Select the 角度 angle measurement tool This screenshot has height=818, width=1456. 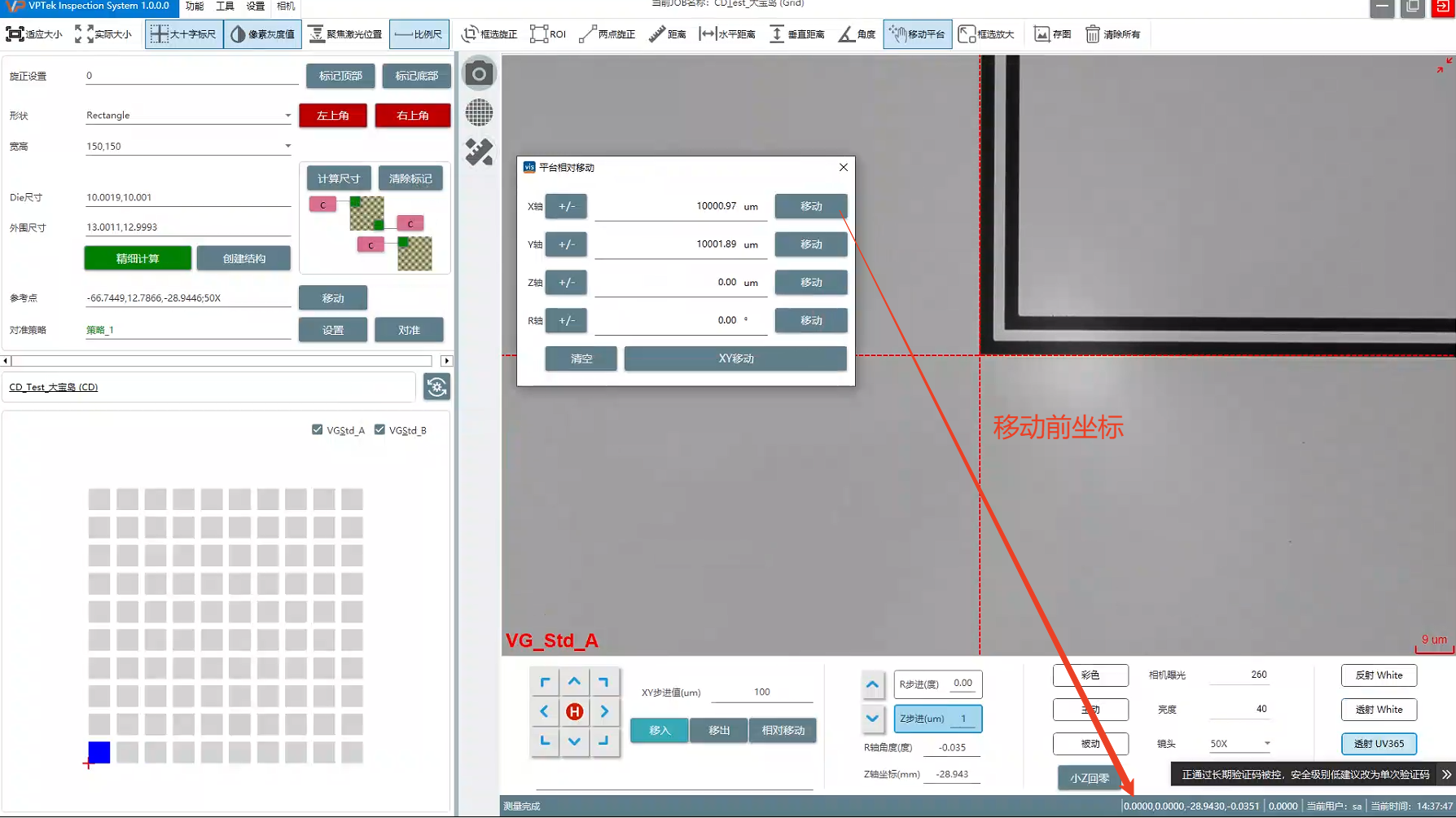pos(857,34)
